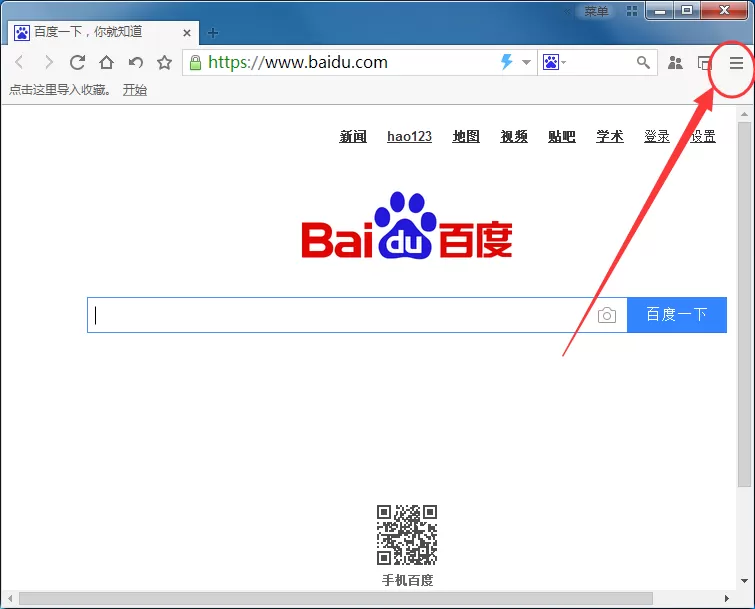Open the Baidu search engine selector dropdown
The width and height of the screenshot is (755, 609).
click(554, 62)
